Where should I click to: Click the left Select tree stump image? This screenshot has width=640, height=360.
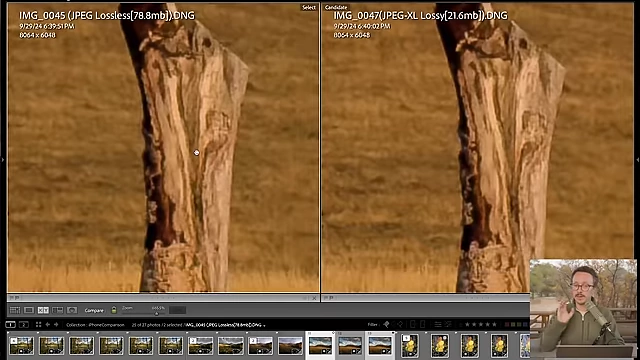(163, 147)
